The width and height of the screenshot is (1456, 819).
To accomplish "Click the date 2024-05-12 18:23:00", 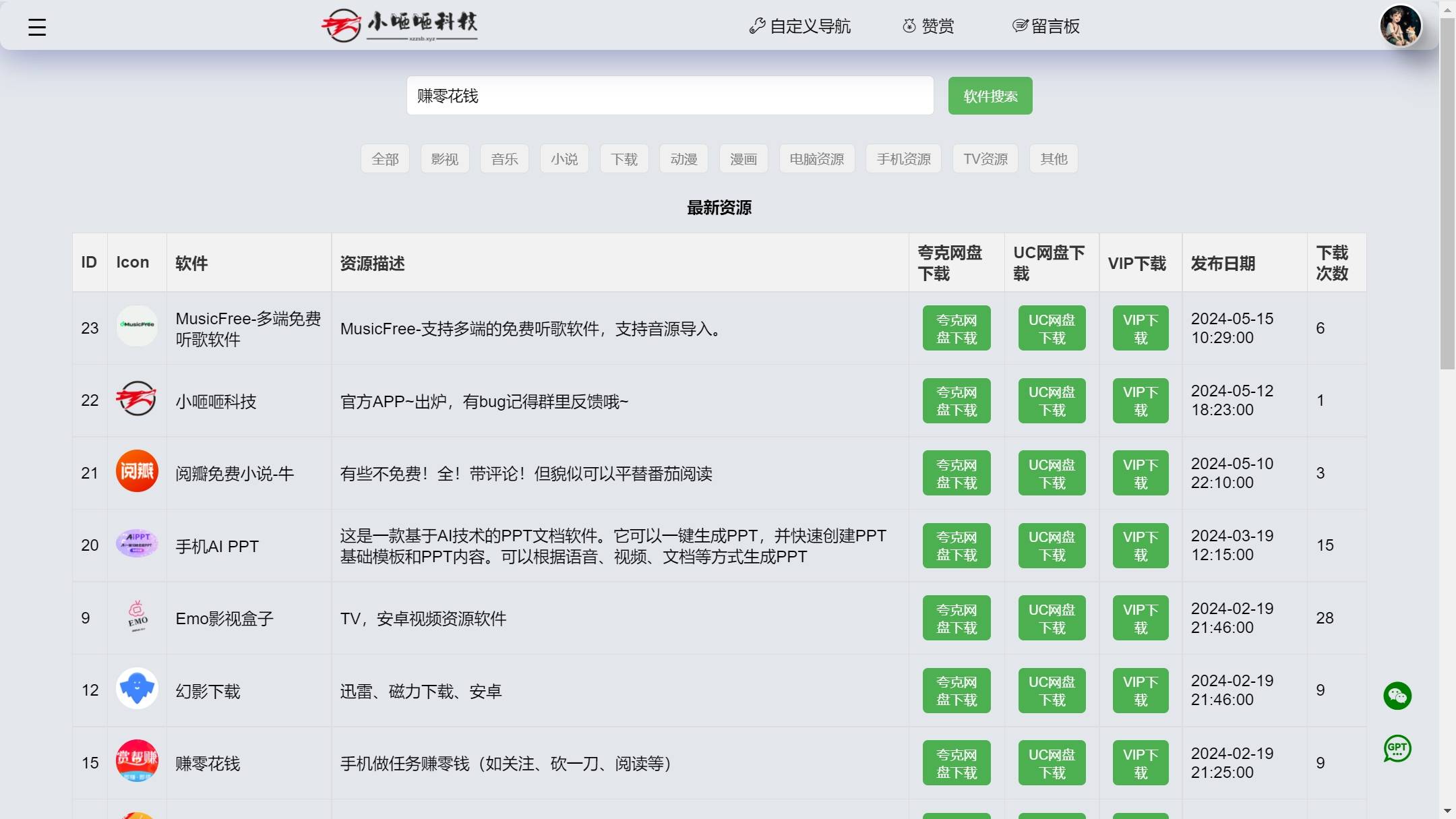I will [1232, 400].
